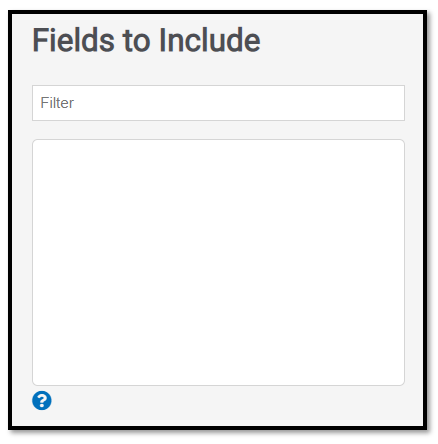Show help tooltip below the fields list
The image size is (438, 444).
(x=42, y=400)
